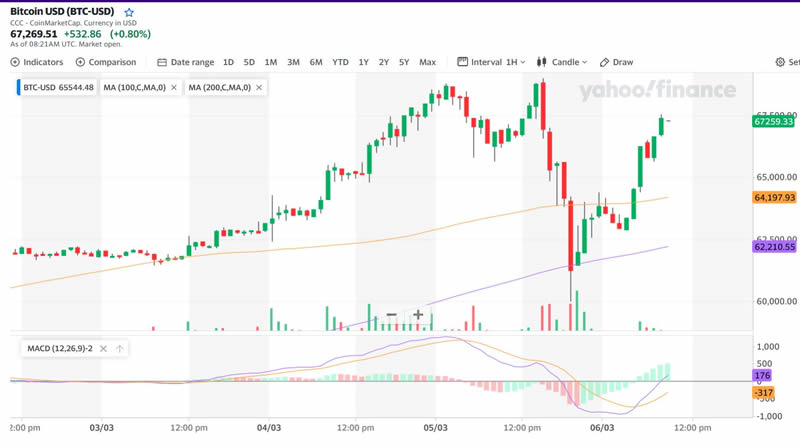Remove the MA (200,C,MA,0) indicator

coord(258,88)
